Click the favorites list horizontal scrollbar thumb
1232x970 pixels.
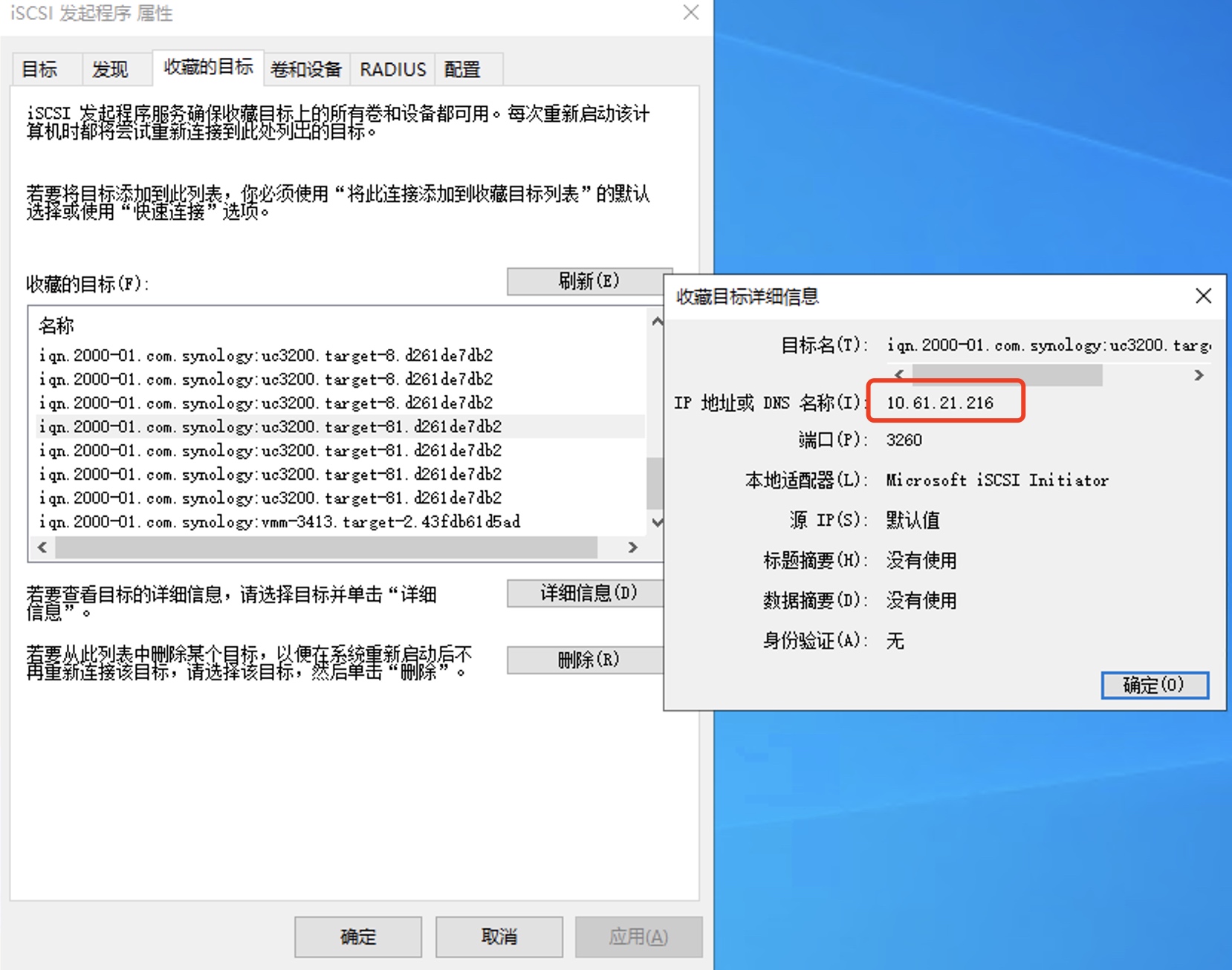(x=326, y=547)
